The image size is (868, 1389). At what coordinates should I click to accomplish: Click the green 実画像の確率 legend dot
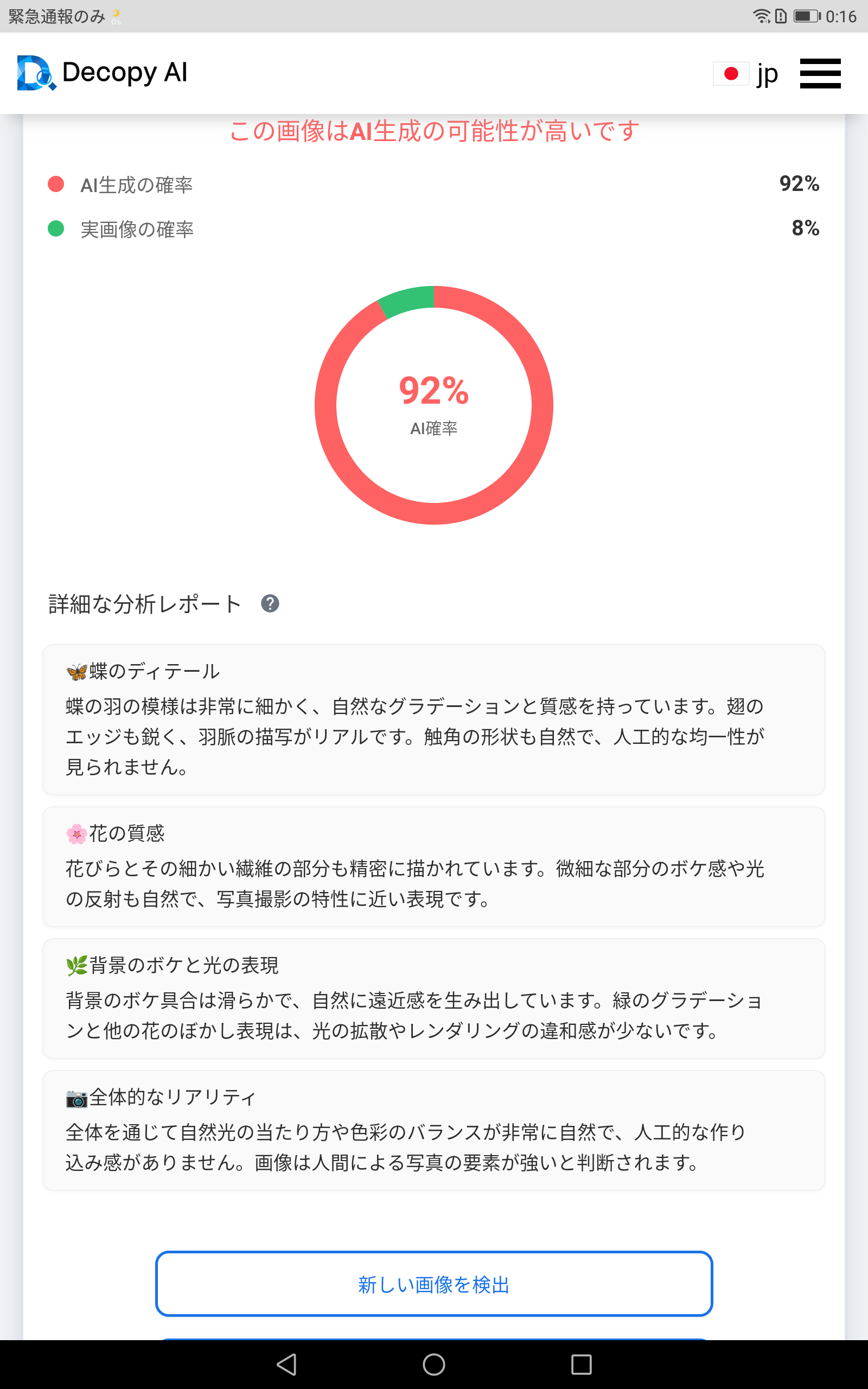click(56, 228)
